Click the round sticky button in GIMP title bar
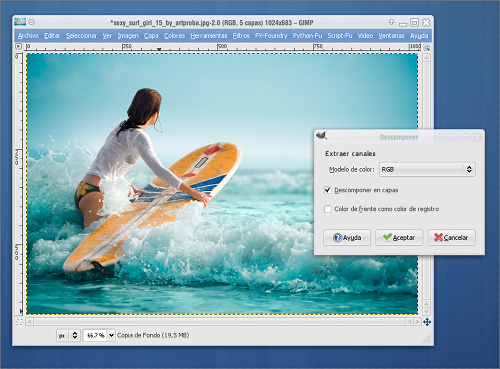The image size is (500, 369). pyautogui.click(x=31, y=22)
